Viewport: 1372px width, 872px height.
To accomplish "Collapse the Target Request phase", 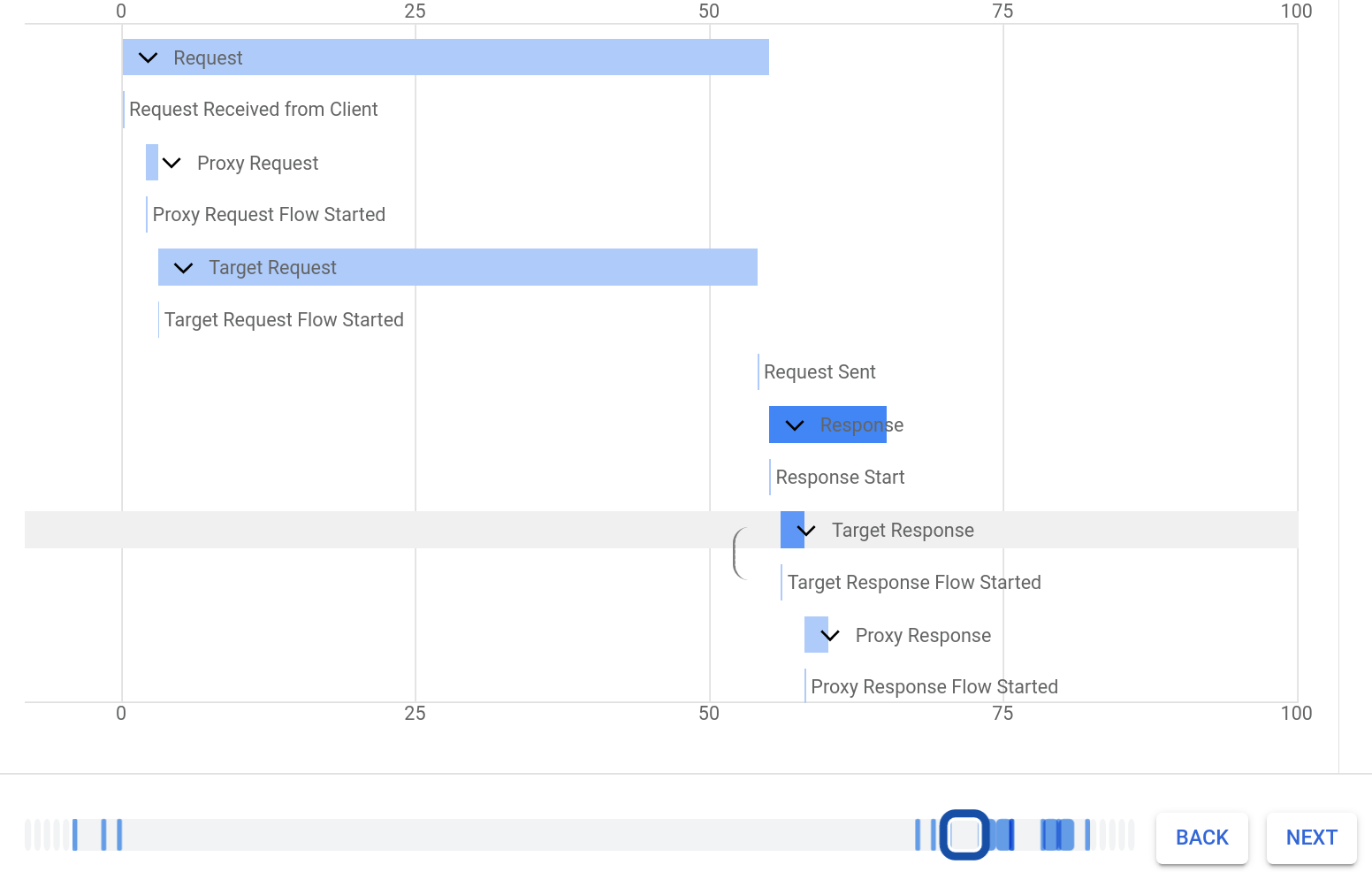I will point(182,267).
